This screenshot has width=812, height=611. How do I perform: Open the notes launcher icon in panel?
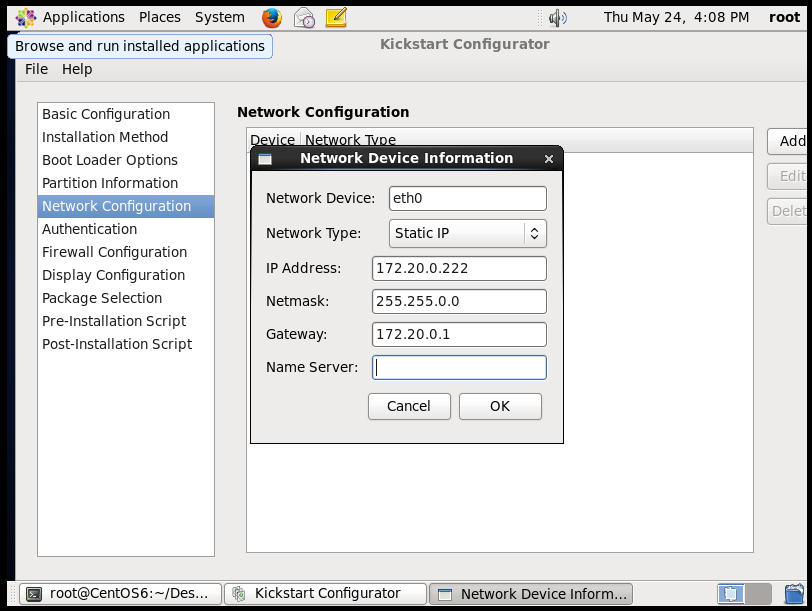coord(336,18)
